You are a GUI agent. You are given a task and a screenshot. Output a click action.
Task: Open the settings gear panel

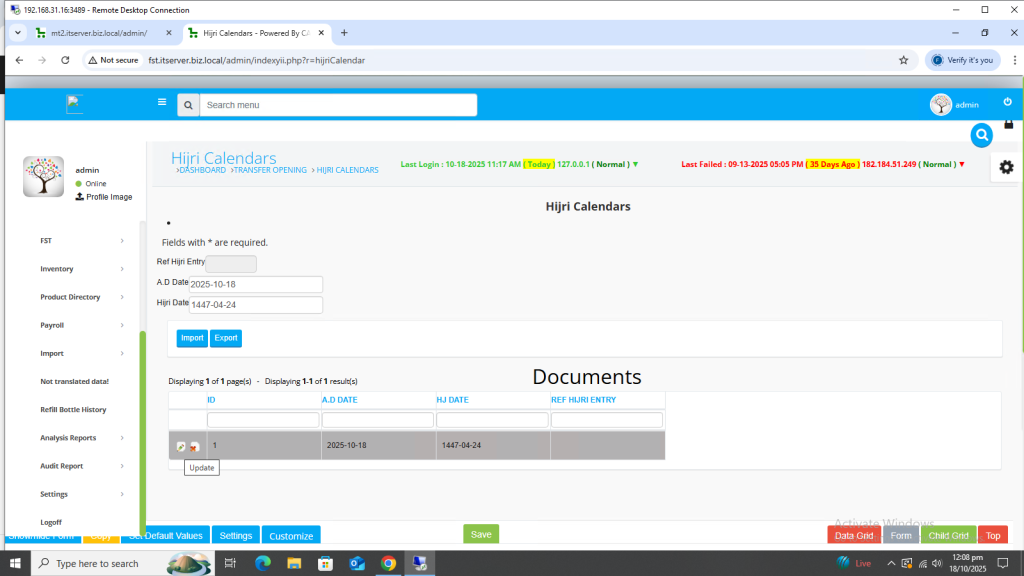(x=1006, y=167)
